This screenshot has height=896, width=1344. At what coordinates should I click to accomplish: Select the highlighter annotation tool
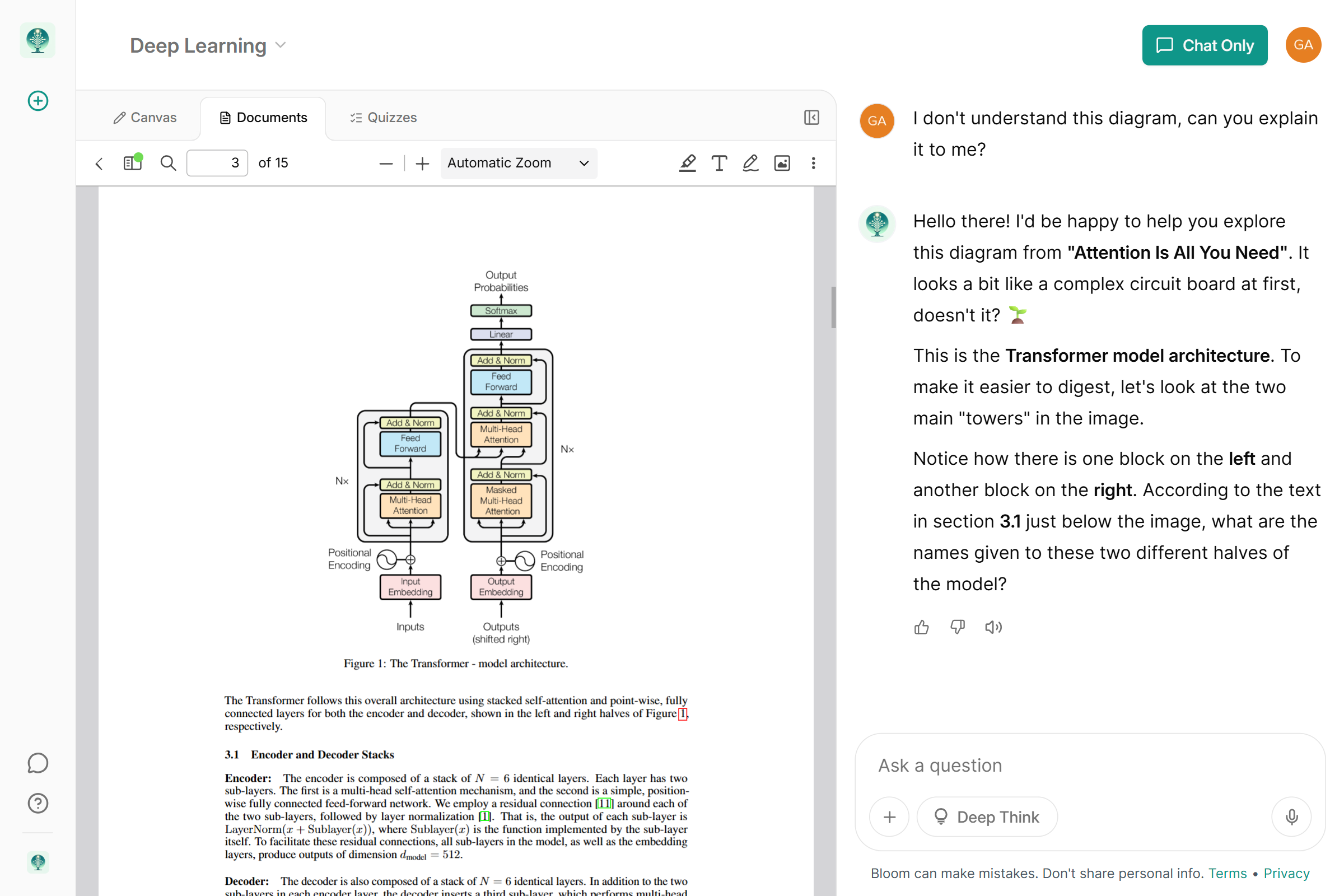point(688,163)
